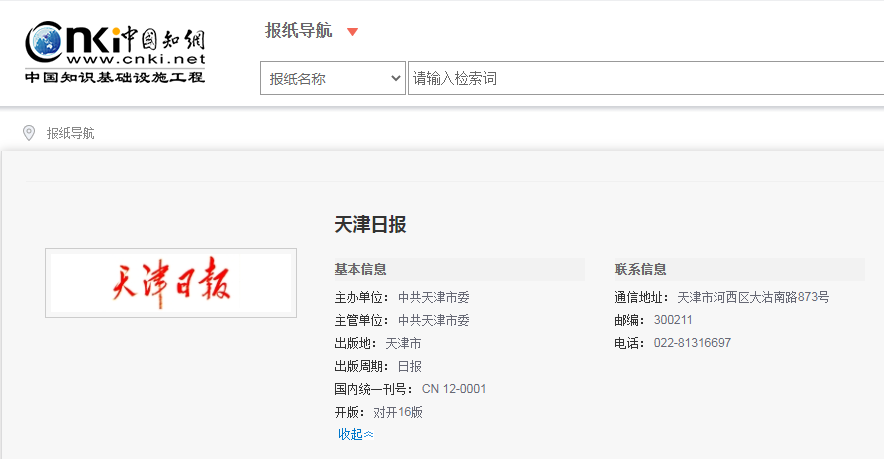Screen dimensions: 884x459
Task: Click the www.cnki.net text in the logo
Action: pyautogui.click(x=136, y=59)
